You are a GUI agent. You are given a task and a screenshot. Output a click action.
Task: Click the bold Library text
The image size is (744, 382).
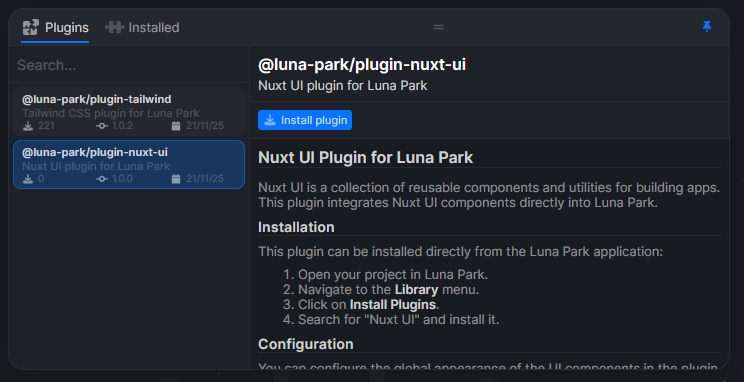point(416,289)
